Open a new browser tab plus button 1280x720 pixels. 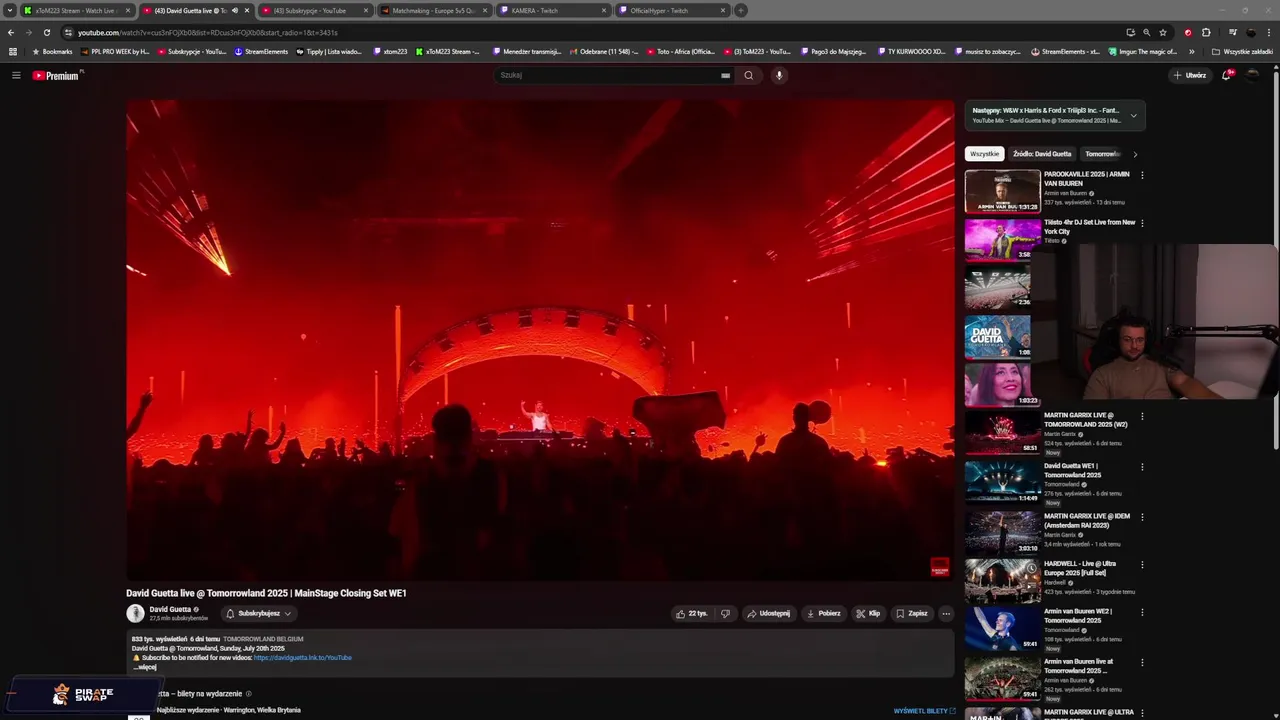pyautogui.click(x=741, y=10)
